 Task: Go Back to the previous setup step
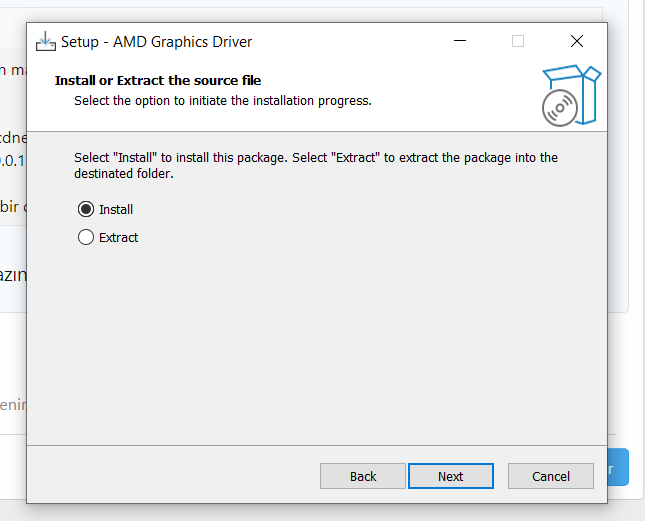tap(363, 476)
